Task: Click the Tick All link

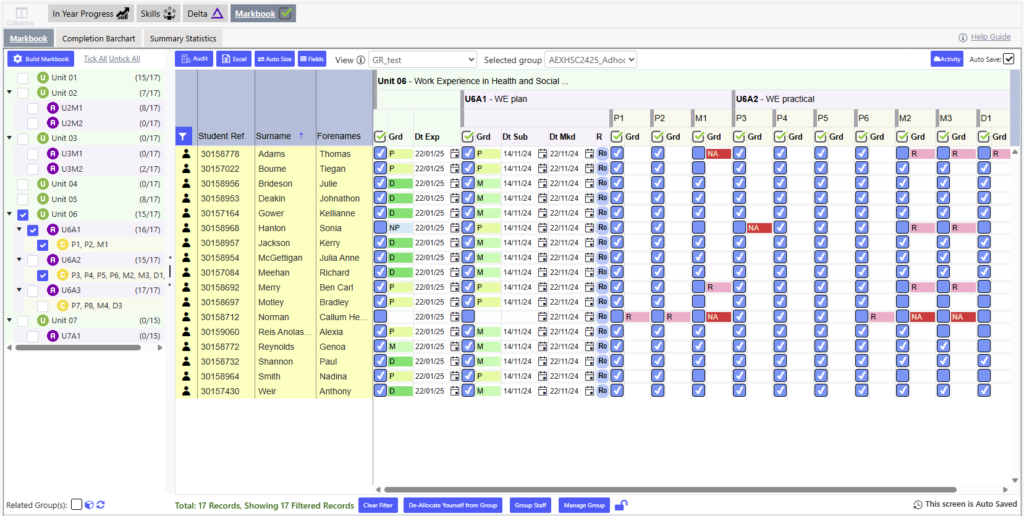Action: point(95,59)
